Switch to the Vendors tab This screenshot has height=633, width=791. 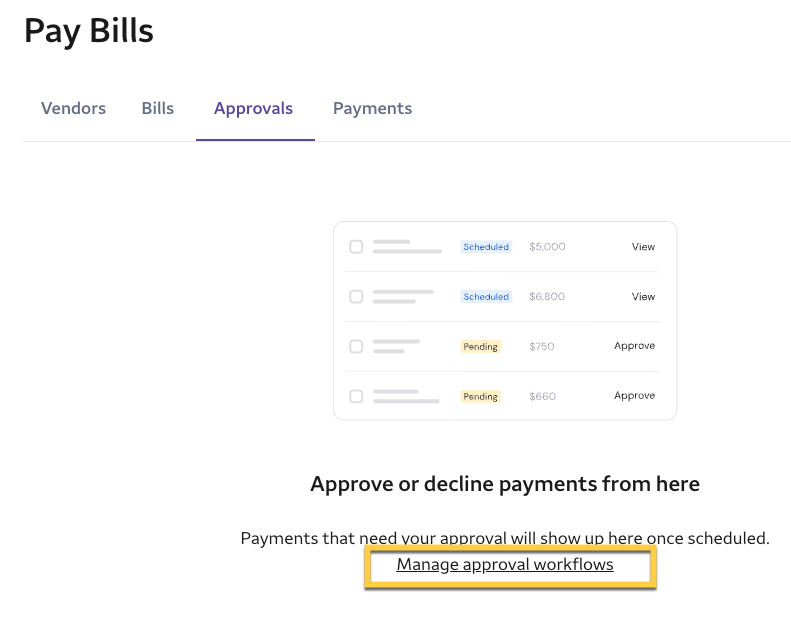coord(73,108)
